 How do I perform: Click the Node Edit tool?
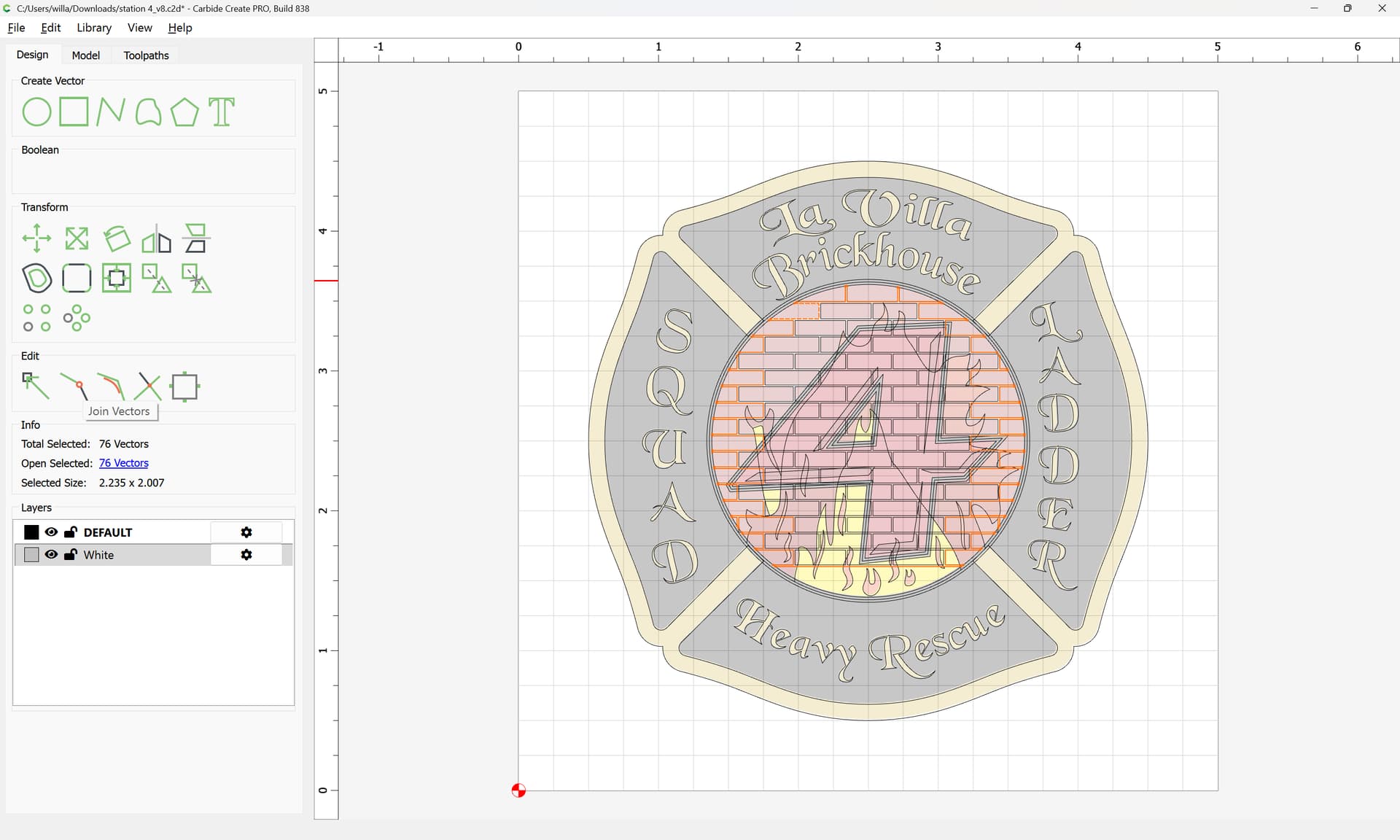pos(36,386)
